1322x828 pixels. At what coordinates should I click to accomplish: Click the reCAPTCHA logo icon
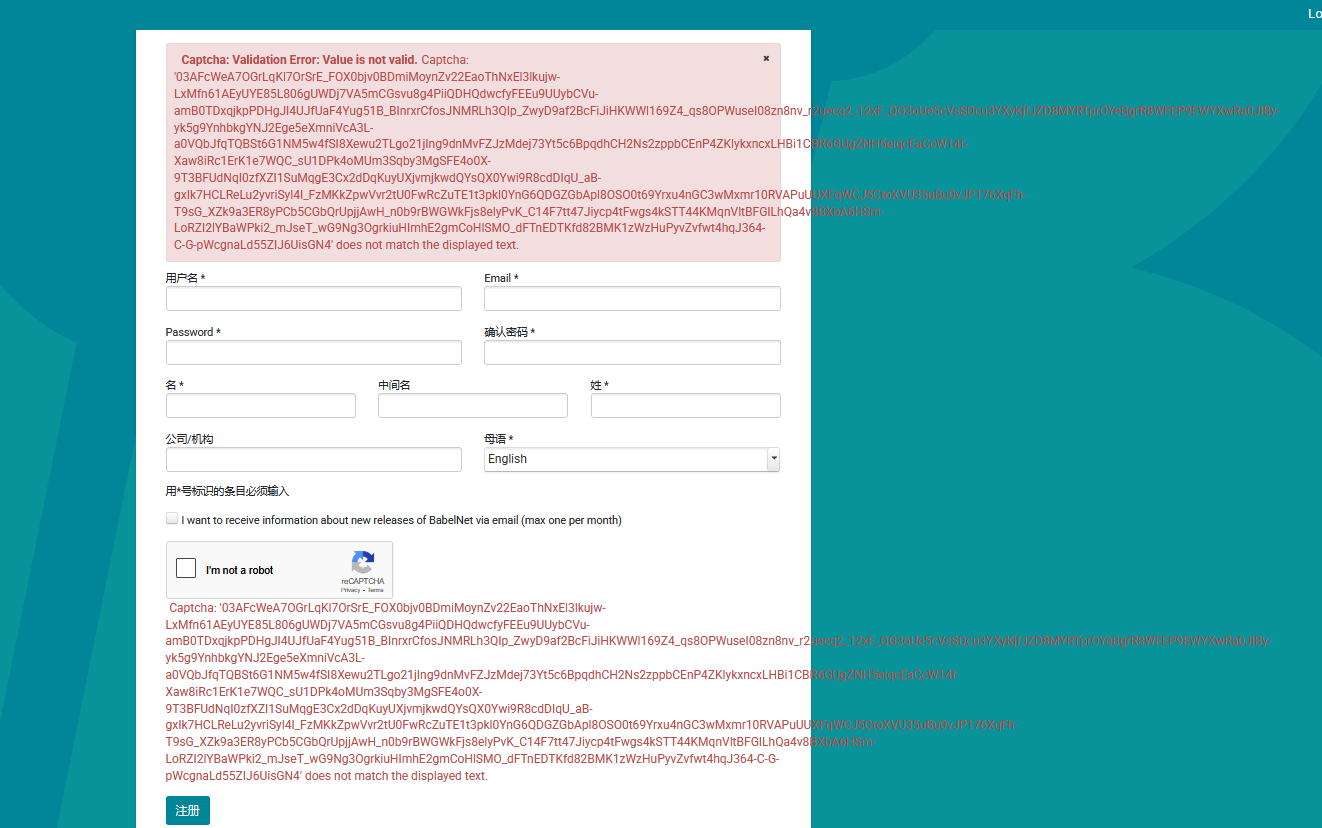363,562
